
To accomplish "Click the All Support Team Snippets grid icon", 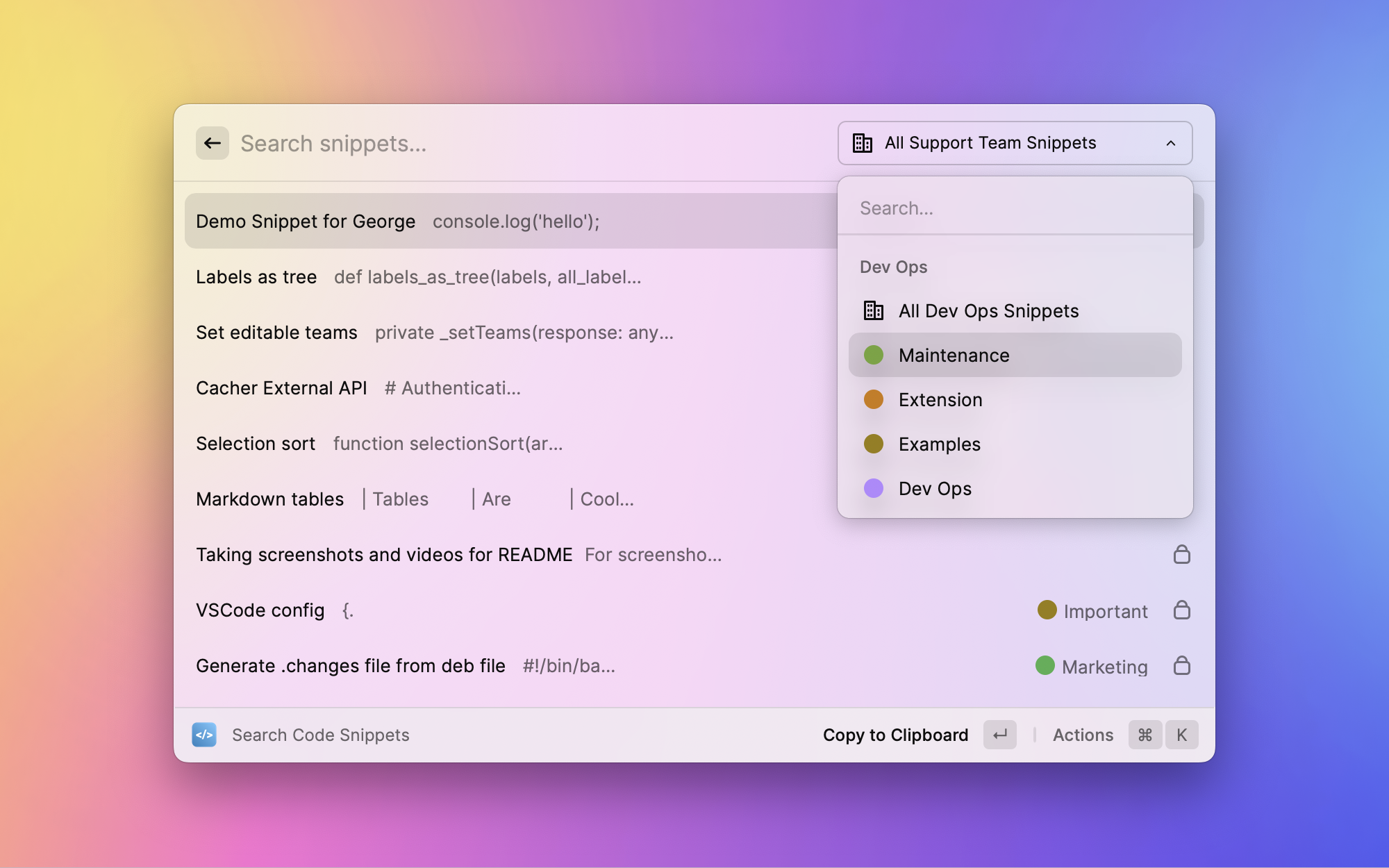I will click(862, 143).
